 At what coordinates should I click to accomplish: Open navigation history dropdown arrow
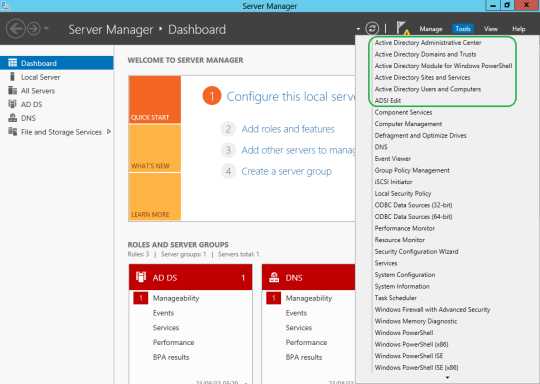(46, 29)
